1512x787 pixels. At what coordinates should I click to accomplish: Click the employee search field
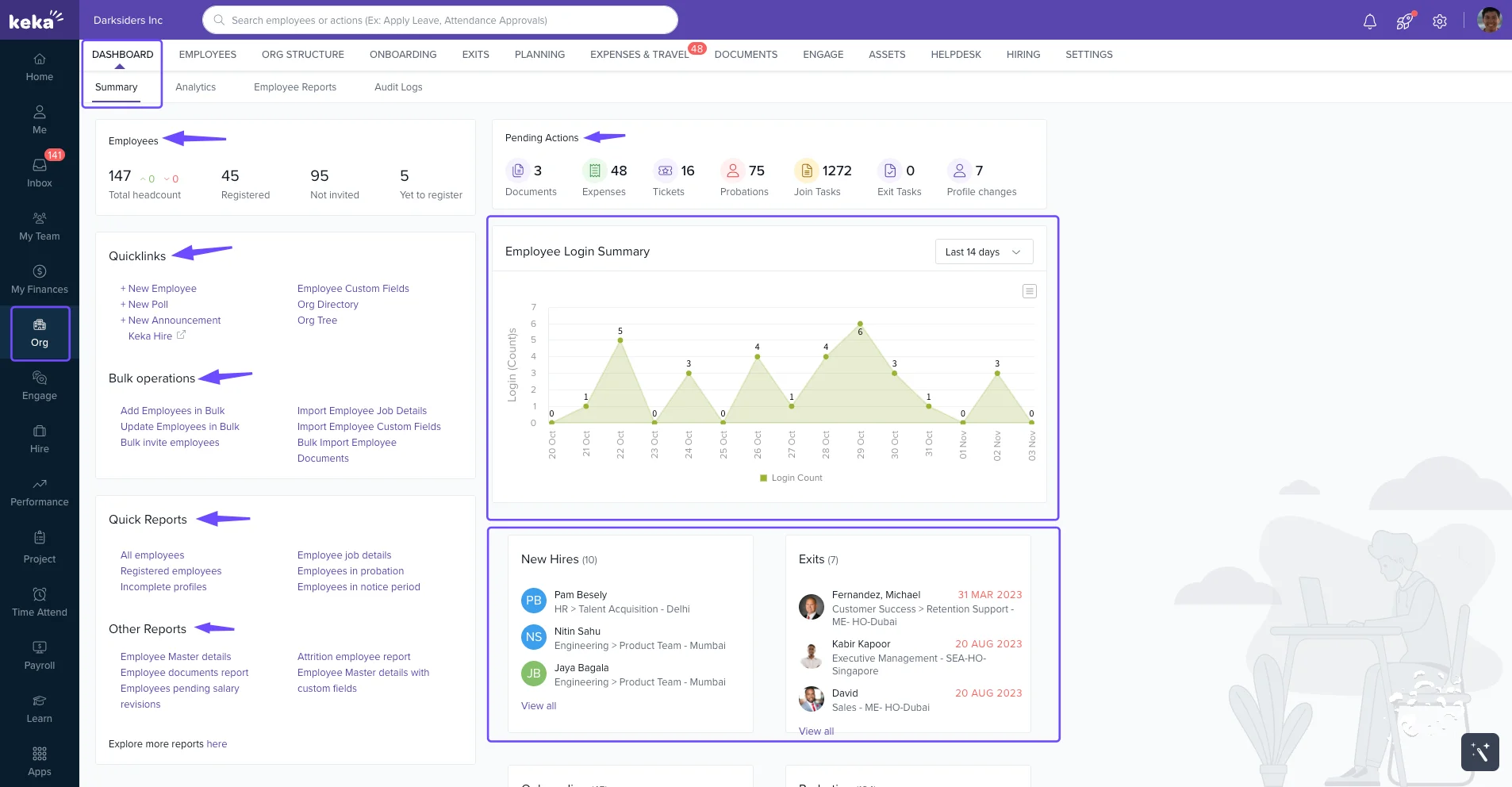point(439,20)
